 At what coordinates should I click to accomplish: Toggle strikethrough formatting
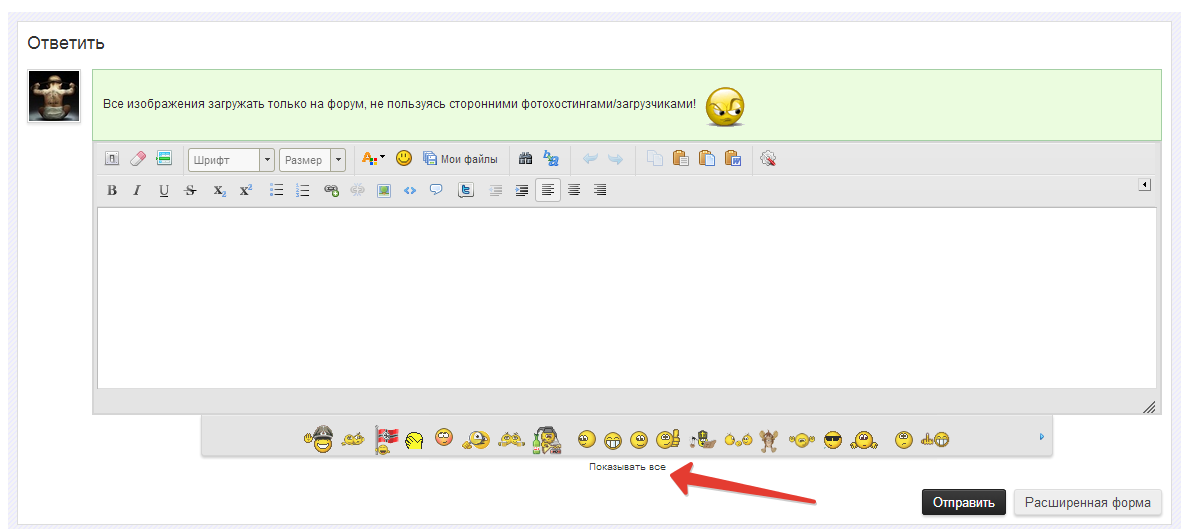pyautogui.click(x=190, y=190)
